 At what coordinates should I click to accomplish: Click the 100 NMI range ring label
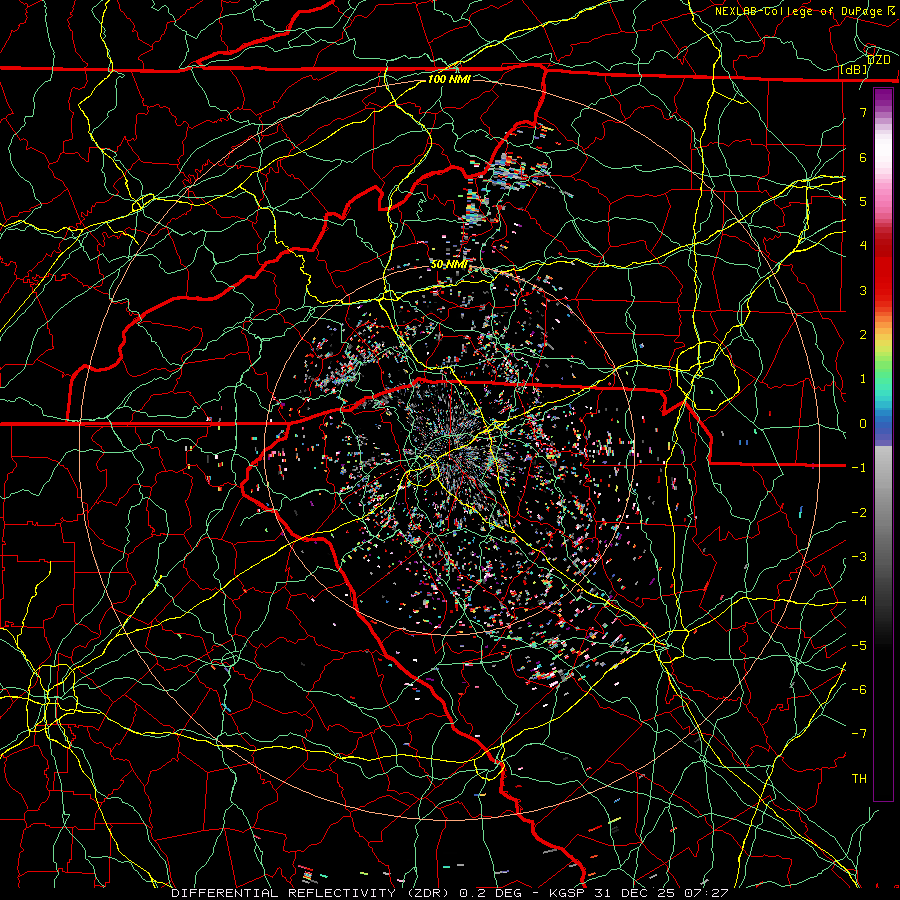pyautogui.click(x=449, y=79)
